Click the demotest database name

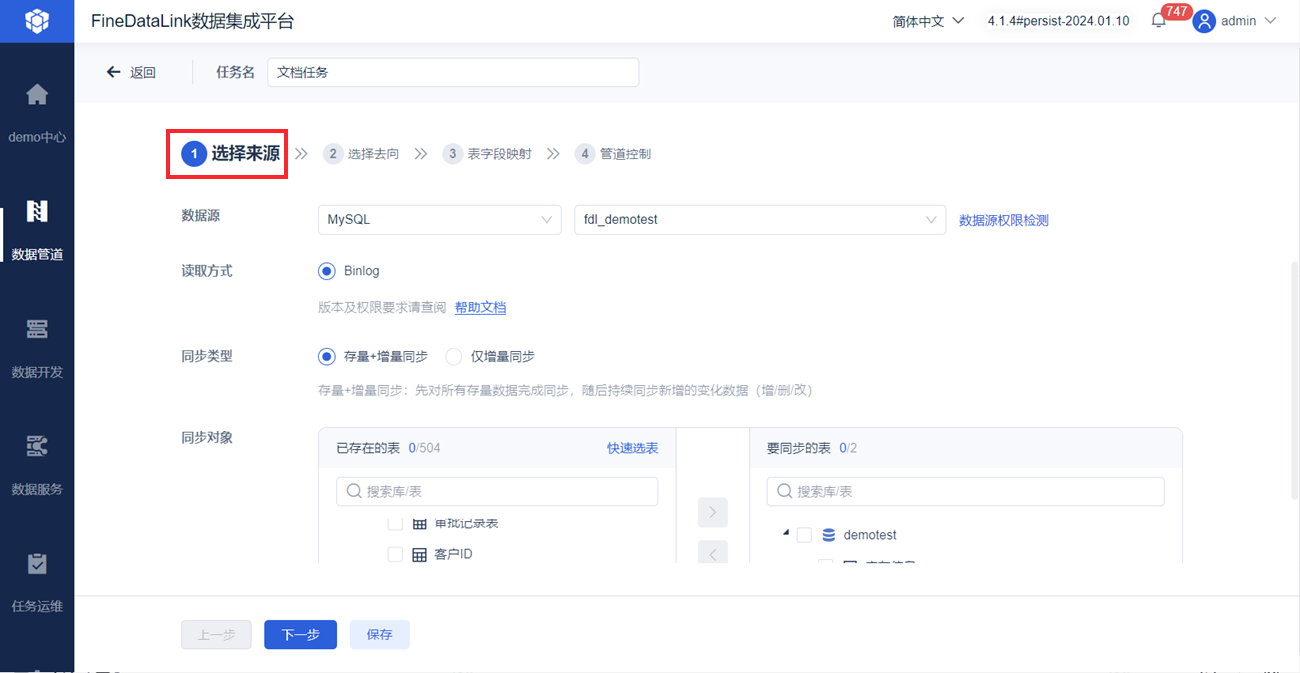pos(870,535)
